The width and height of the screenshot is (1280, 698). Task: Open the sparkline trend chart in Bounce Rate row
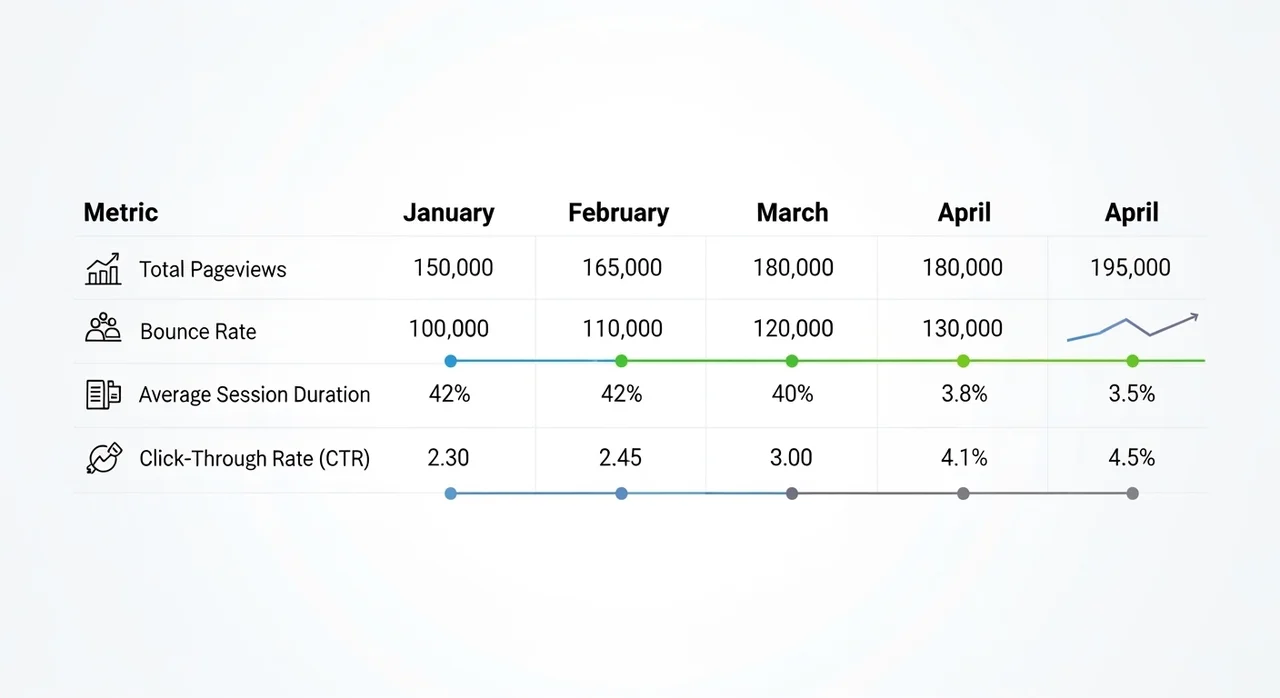[x=1132, y=327]
